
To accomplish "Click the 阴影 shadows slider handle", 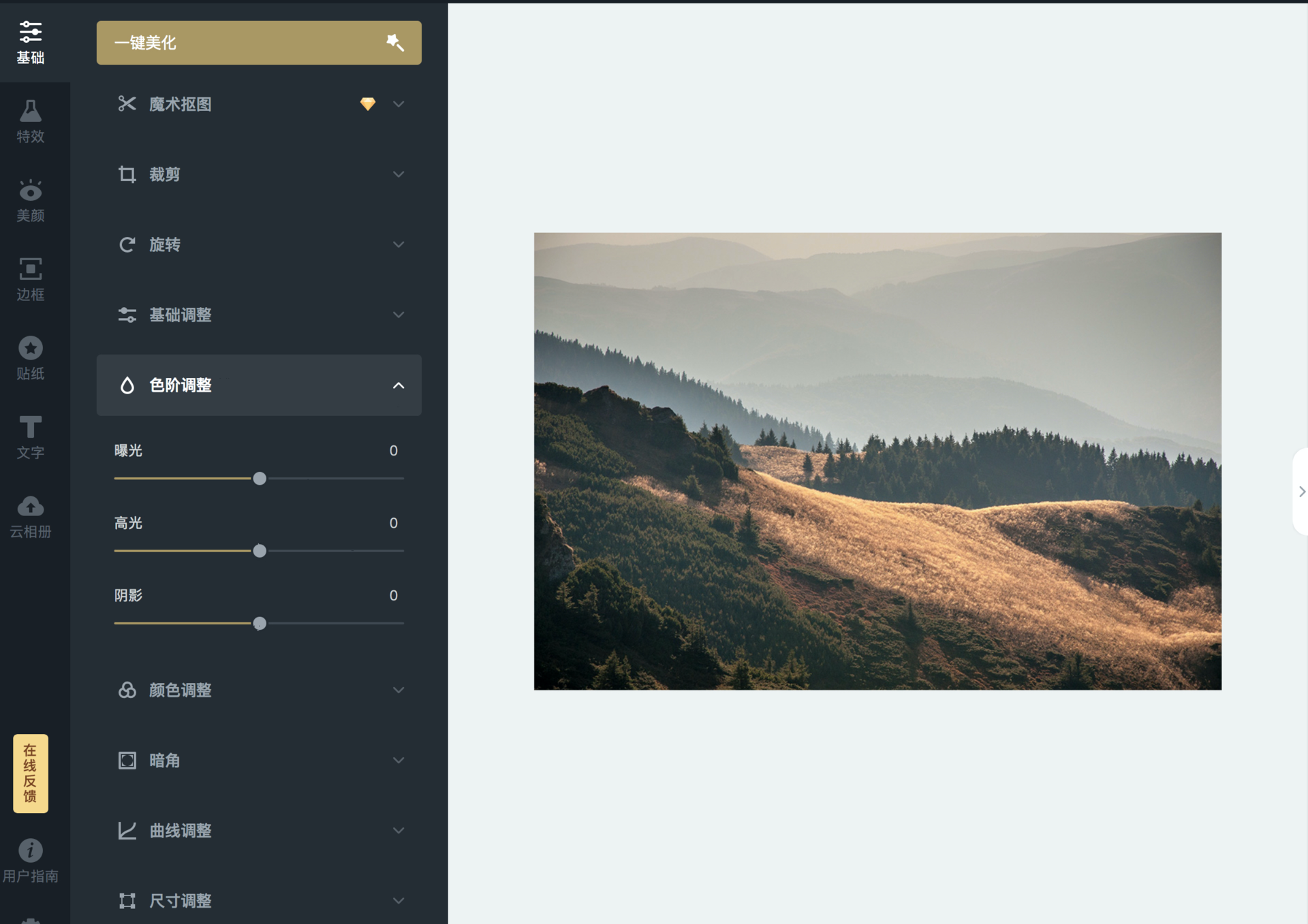I will coord(260,623).
